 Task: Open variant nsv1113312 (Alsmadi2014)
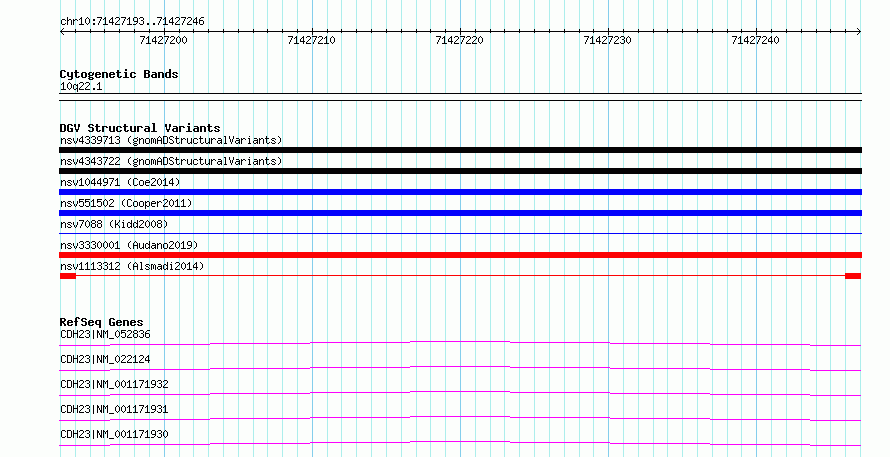132,266
